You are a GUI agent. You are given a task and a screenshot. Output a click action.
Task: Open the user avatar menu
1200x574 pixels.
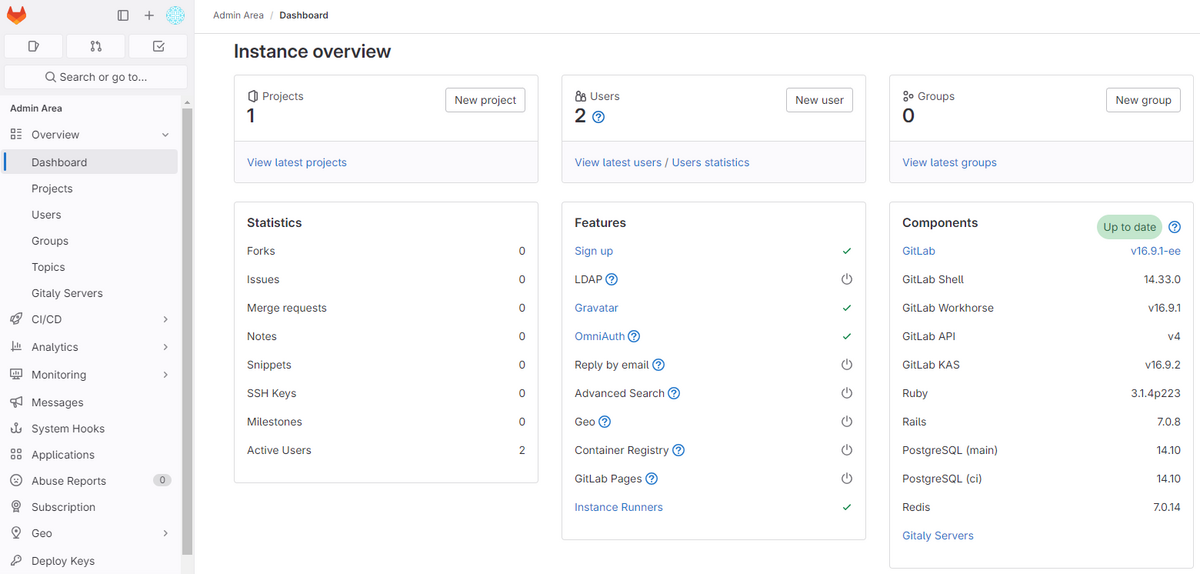point(175,15)
